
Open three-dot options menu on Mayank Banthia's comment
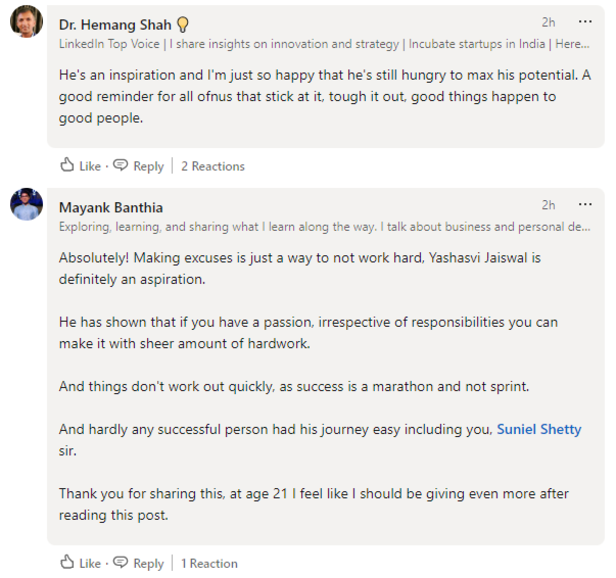[x=585, y=205]
